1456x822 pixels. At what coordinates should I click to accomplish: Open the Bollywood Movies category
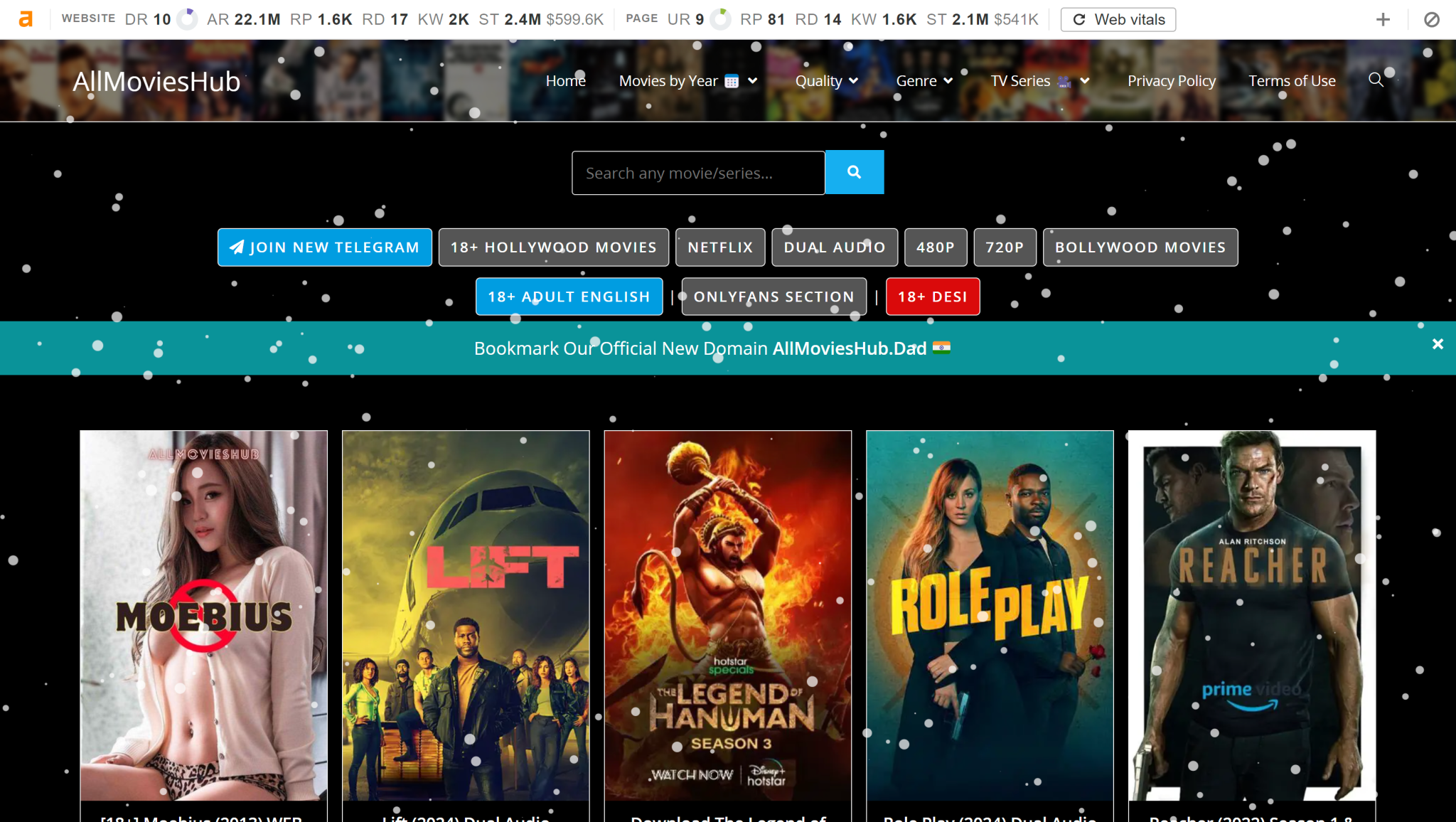(x=1140, y=247)
